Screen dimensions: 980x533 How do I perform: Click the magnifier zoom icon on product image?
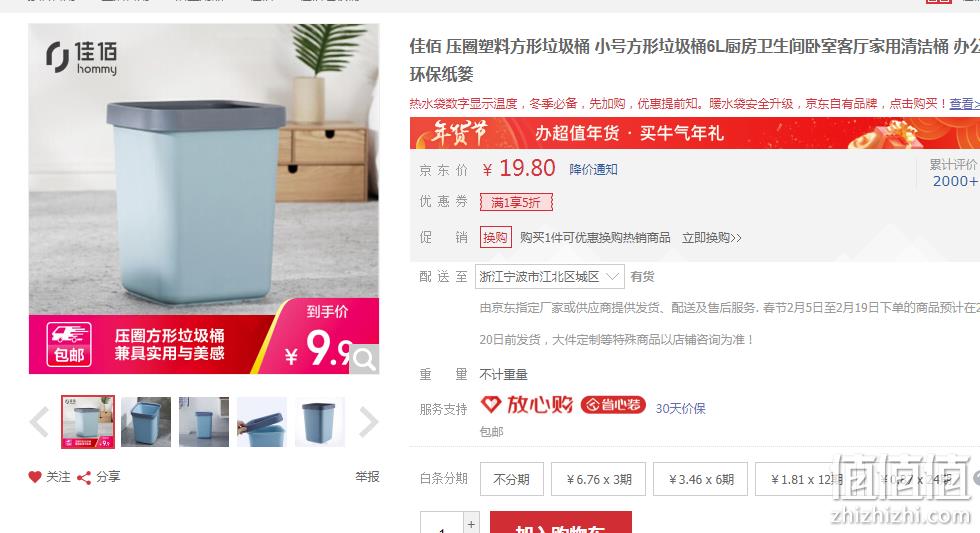pos(364,359)
